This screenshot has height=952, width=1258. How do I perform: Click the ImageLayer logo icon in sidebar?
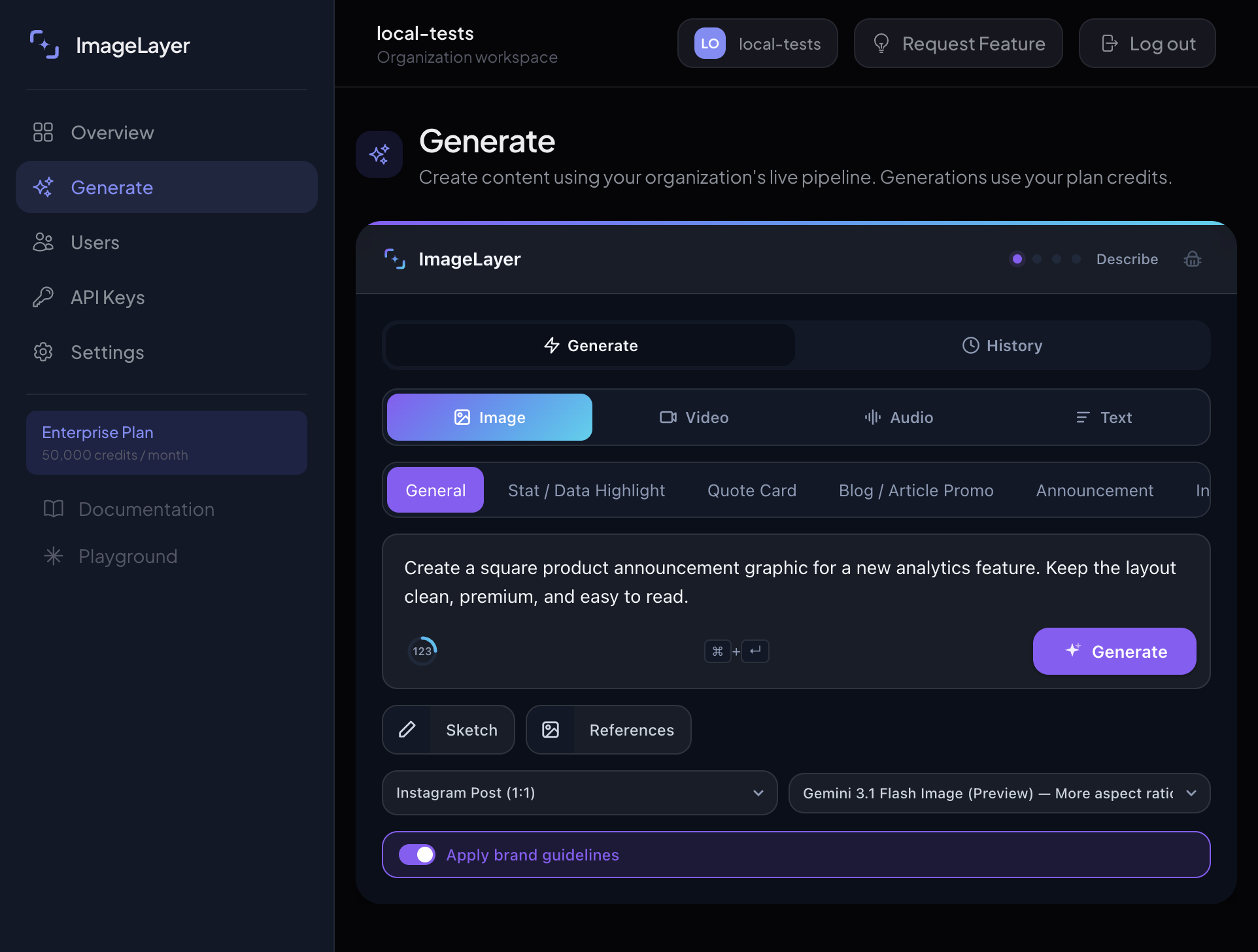click(x=44, y=44)
